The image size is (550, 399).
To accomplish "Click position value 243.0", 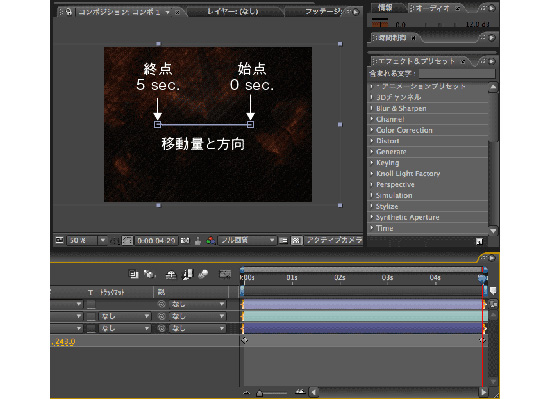I will (65, 341).
